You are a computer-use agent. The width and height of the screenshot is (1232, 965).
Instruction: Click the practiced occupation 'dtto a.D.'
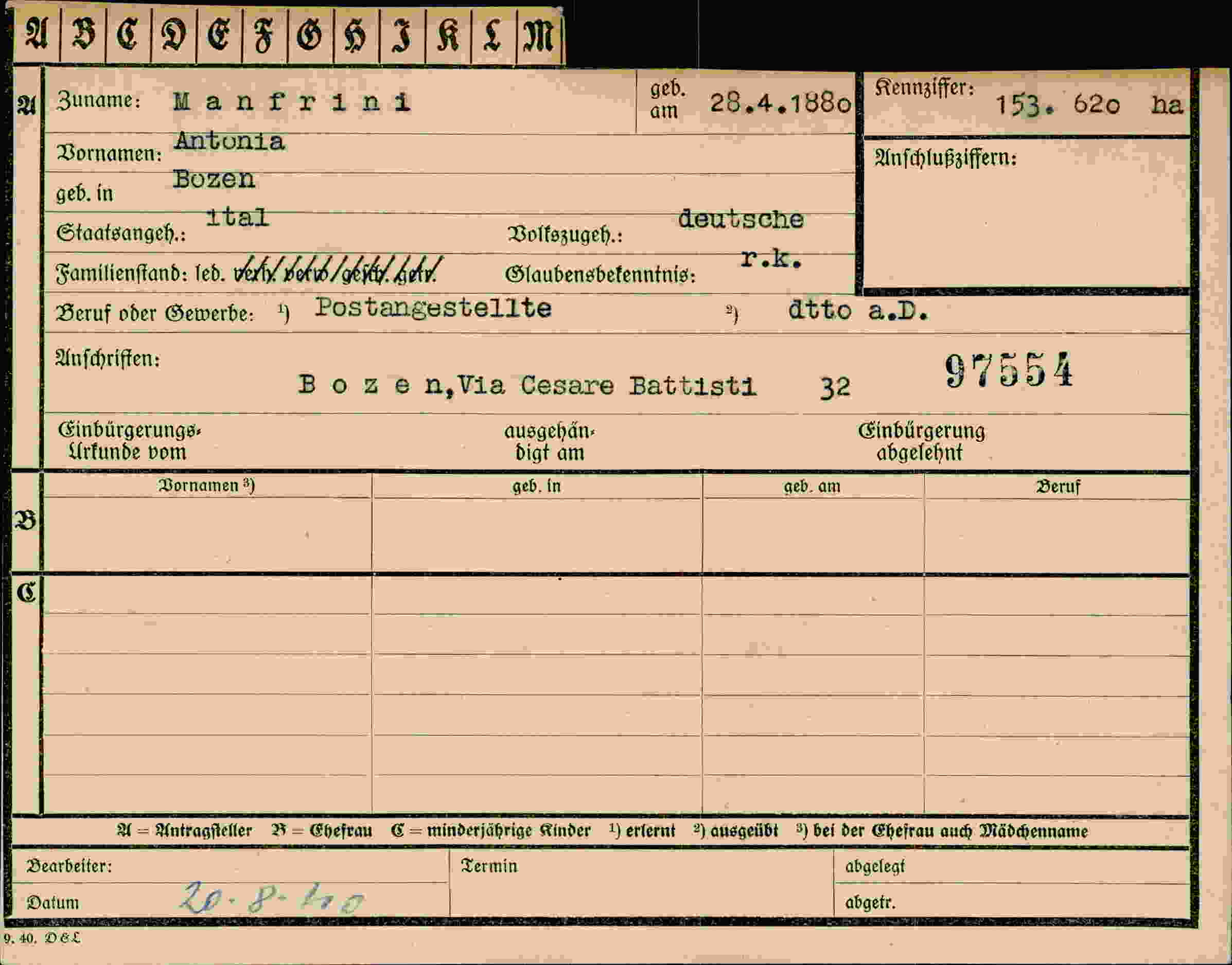point(858,311)
